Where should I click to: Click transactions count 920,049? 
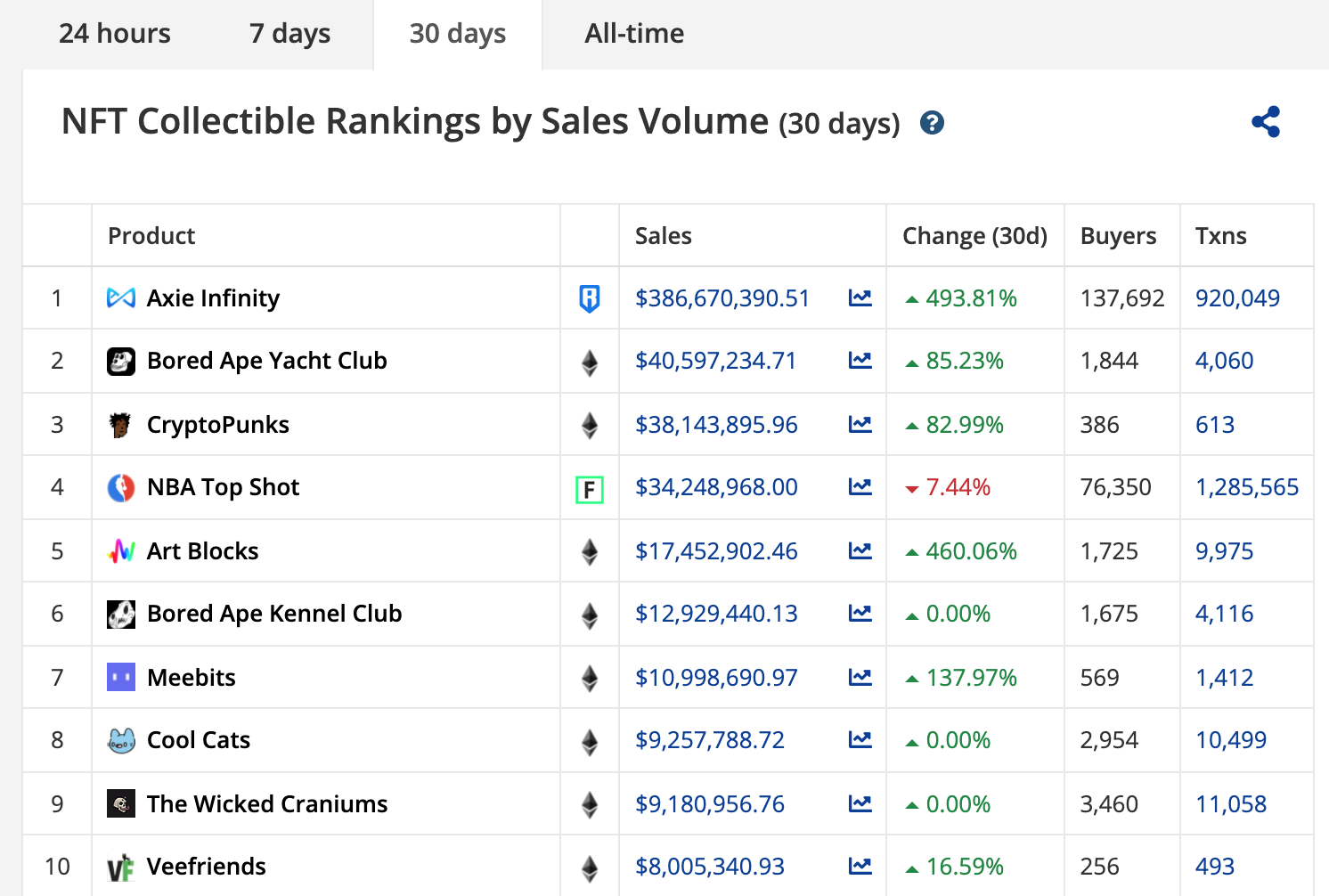pyautogui.click(x=1237, y=297)
